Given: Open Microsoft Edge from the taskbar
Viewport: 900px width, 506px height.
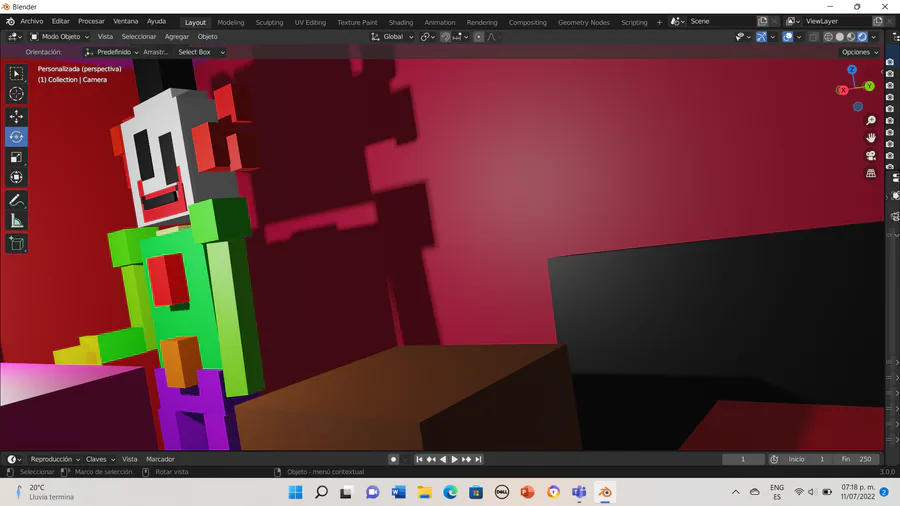Looking at the screenshot, I should 450,492.
